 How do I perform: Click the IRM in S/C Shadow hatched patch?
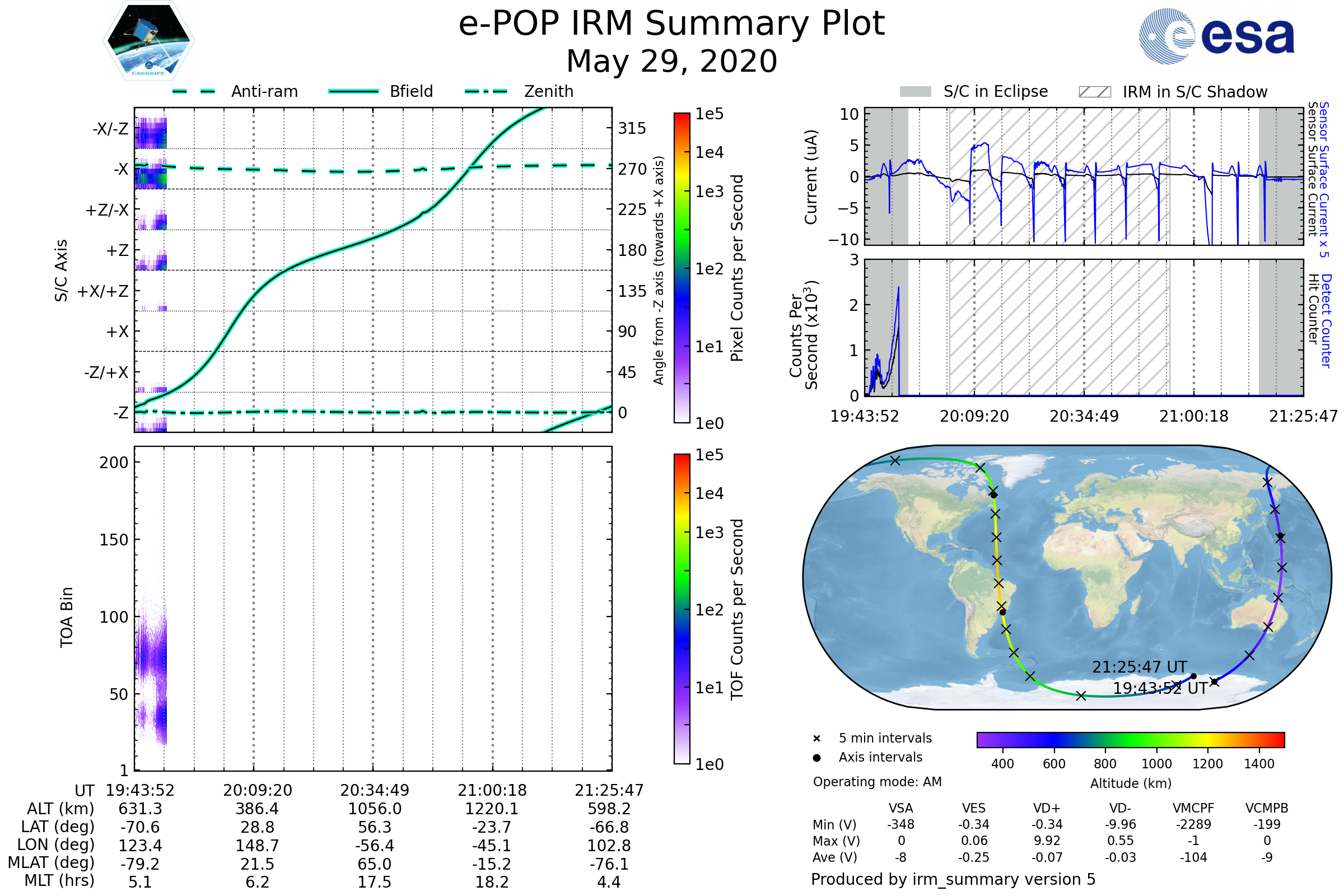(1094, 92)
